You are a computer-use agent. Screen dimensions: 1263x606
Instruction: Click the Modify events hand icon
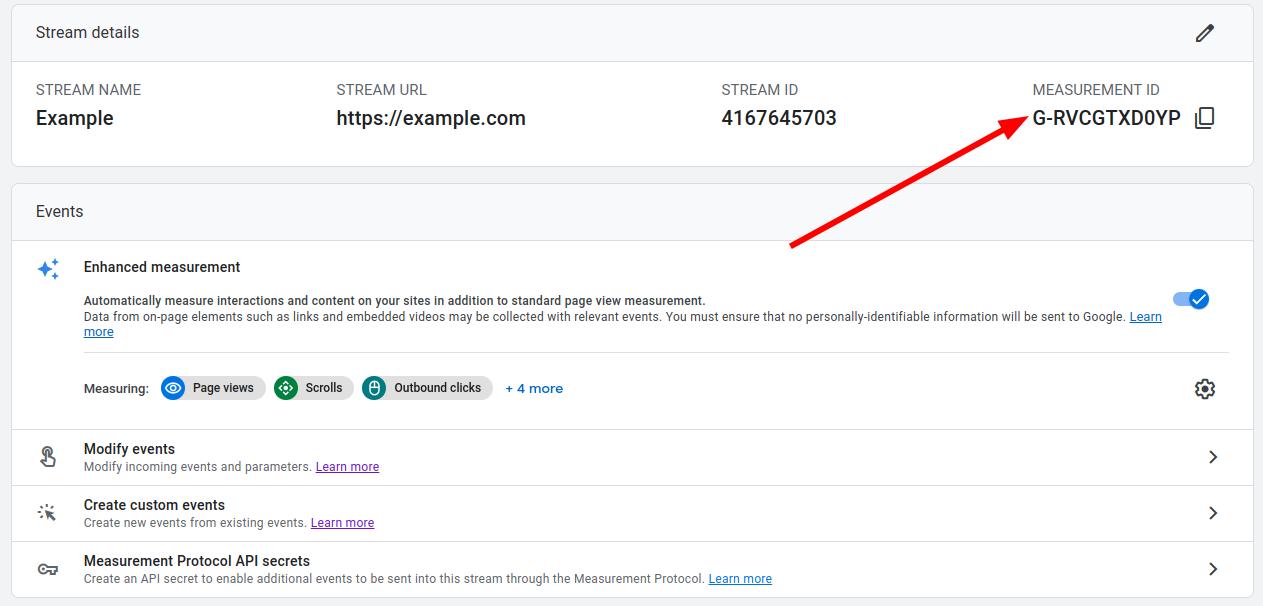point(47,456)
